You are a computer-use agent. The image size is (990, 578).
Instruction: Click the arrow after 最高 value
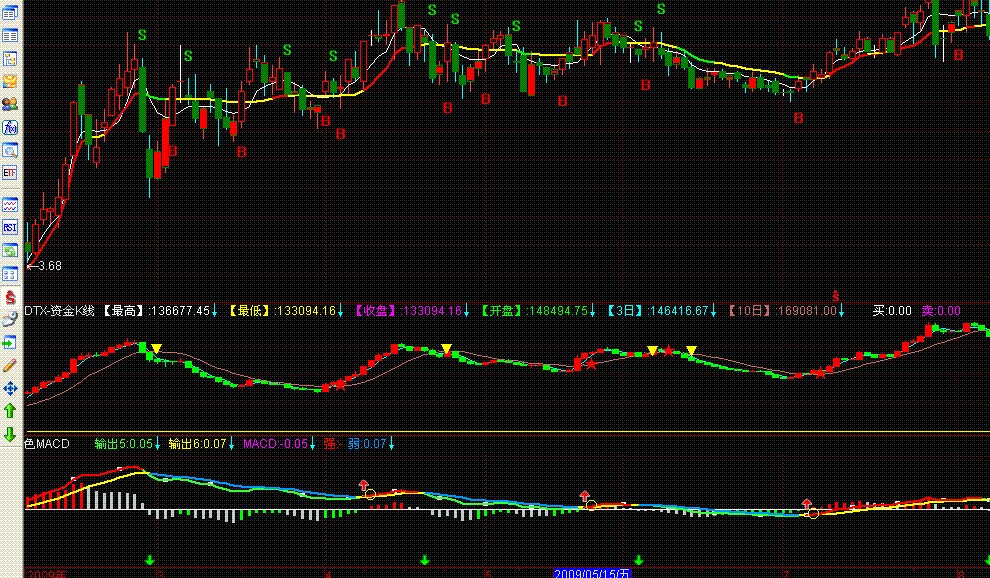point(215,310)
